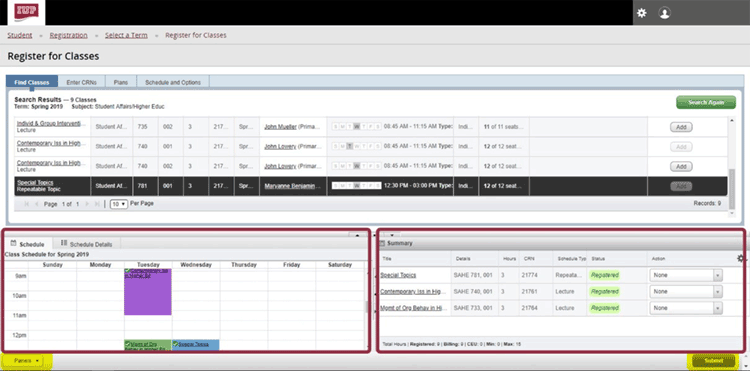Click the Schedule calendar tab icon
Viewport: 750px width, 371px height.
(x=13, y=243)
